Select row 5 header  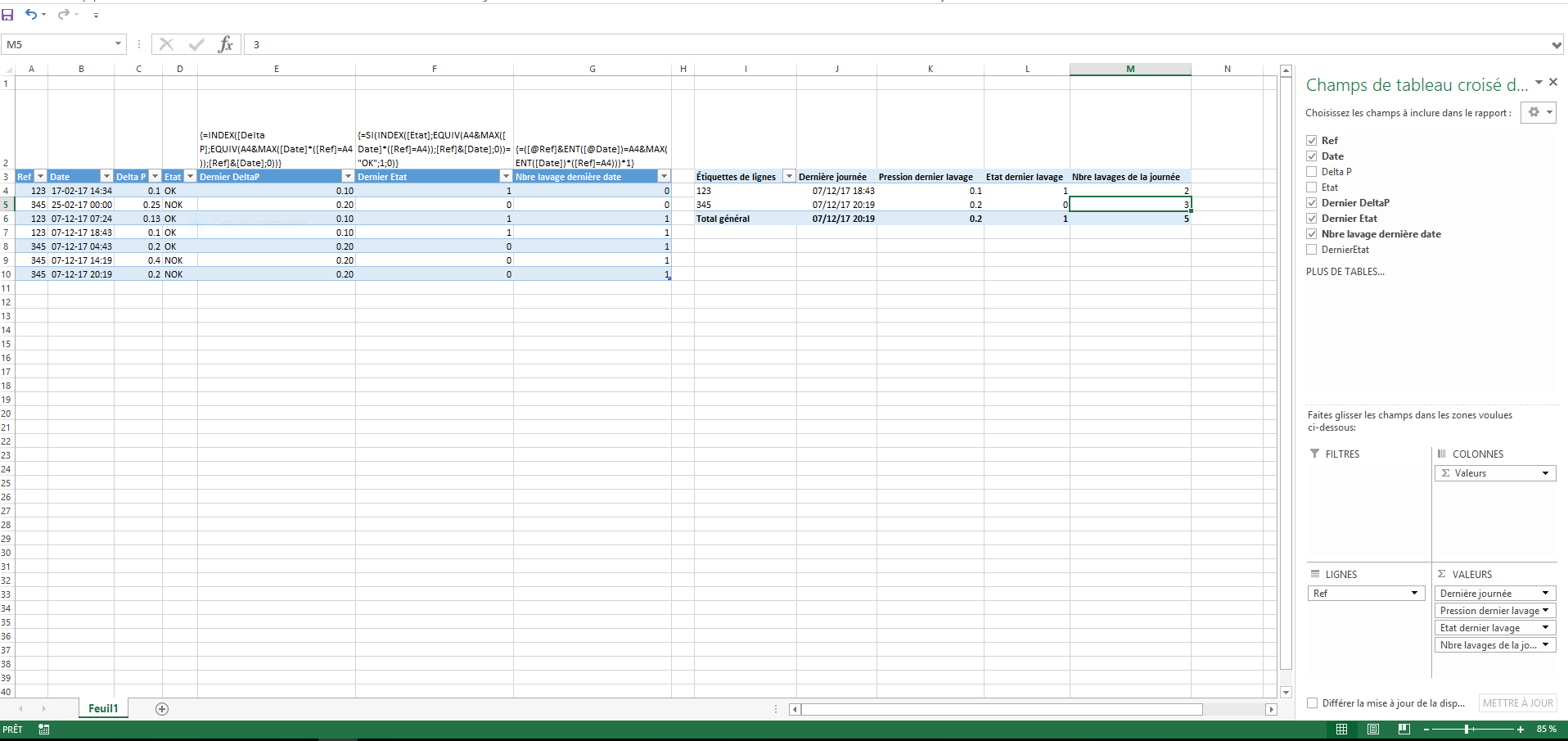(7, 205)
